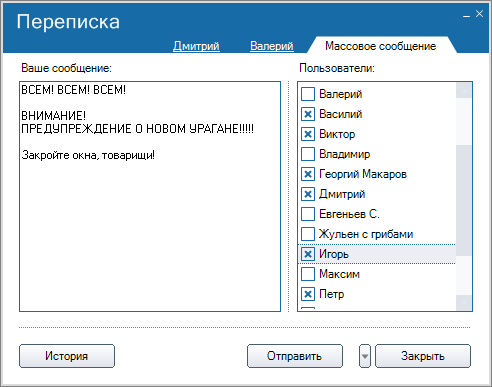Screen dimensions: 492x387
Task: Check the Жульен с грибами checkbox
Action: pos(308,234)
